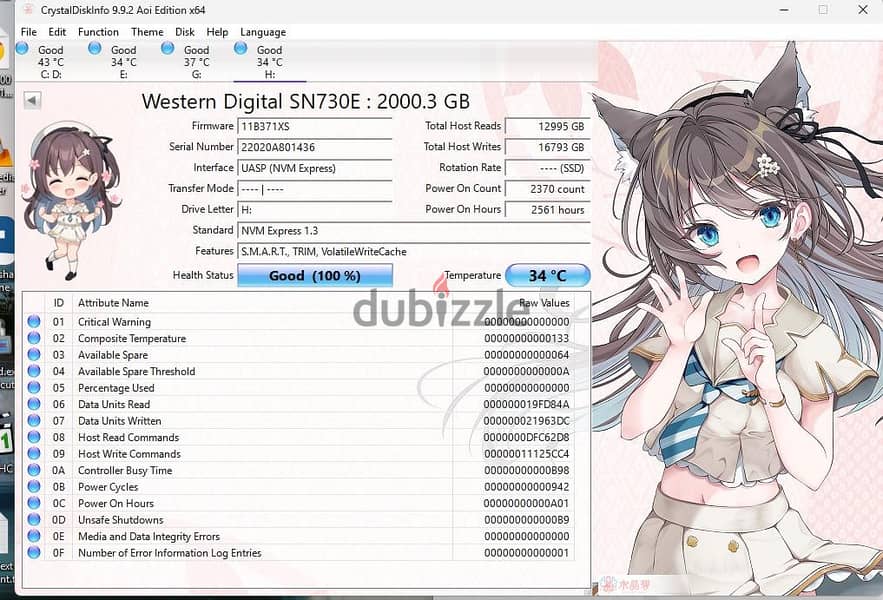This screenshot has width=883, height=600.
Task: Select the Data Units Written attribute name
Action: pos(119,421)
